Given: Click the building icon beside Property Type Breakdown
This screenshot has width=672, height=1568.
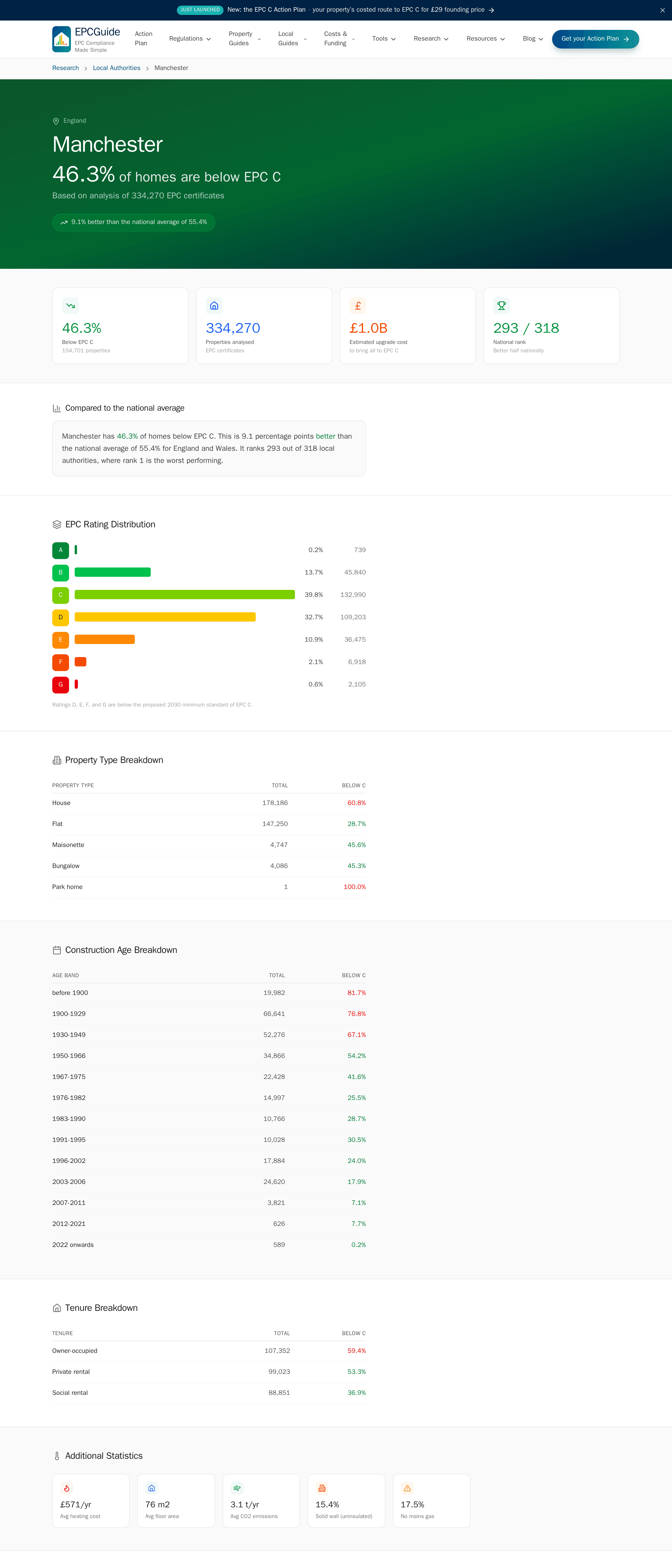Looking at the screenshot, I should pyautogui.click(x=57, y=760).
